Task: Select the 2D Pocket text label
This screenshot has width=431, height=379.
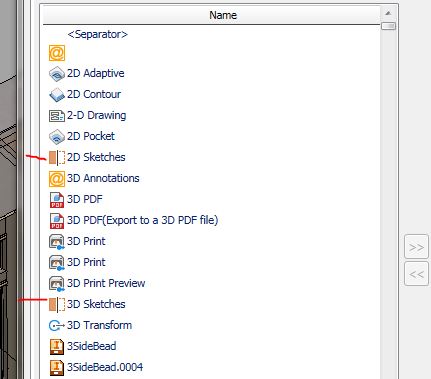Action: 91,136
